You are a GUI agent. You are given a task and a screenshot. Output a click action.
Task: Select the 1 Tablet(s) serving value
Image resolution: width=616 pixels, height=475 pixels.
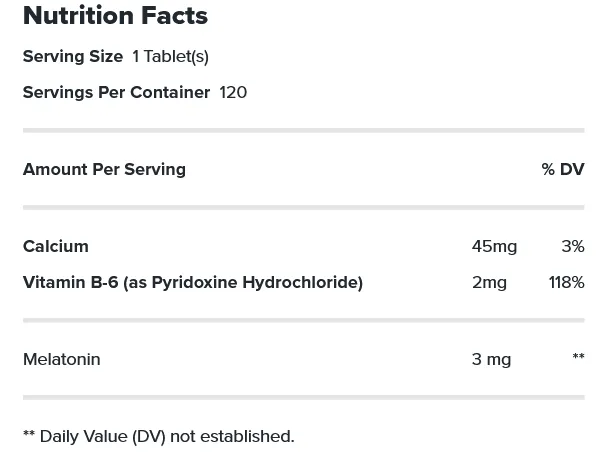(170, 57)
